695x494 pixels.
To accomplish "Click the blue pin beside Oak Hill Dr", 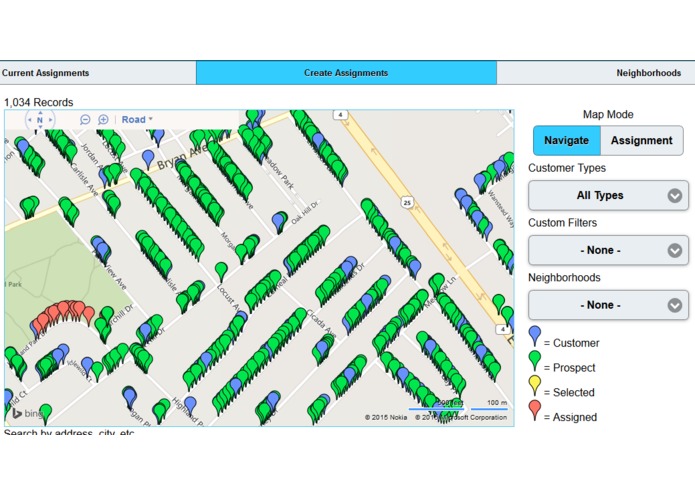I will pos(279,222).
